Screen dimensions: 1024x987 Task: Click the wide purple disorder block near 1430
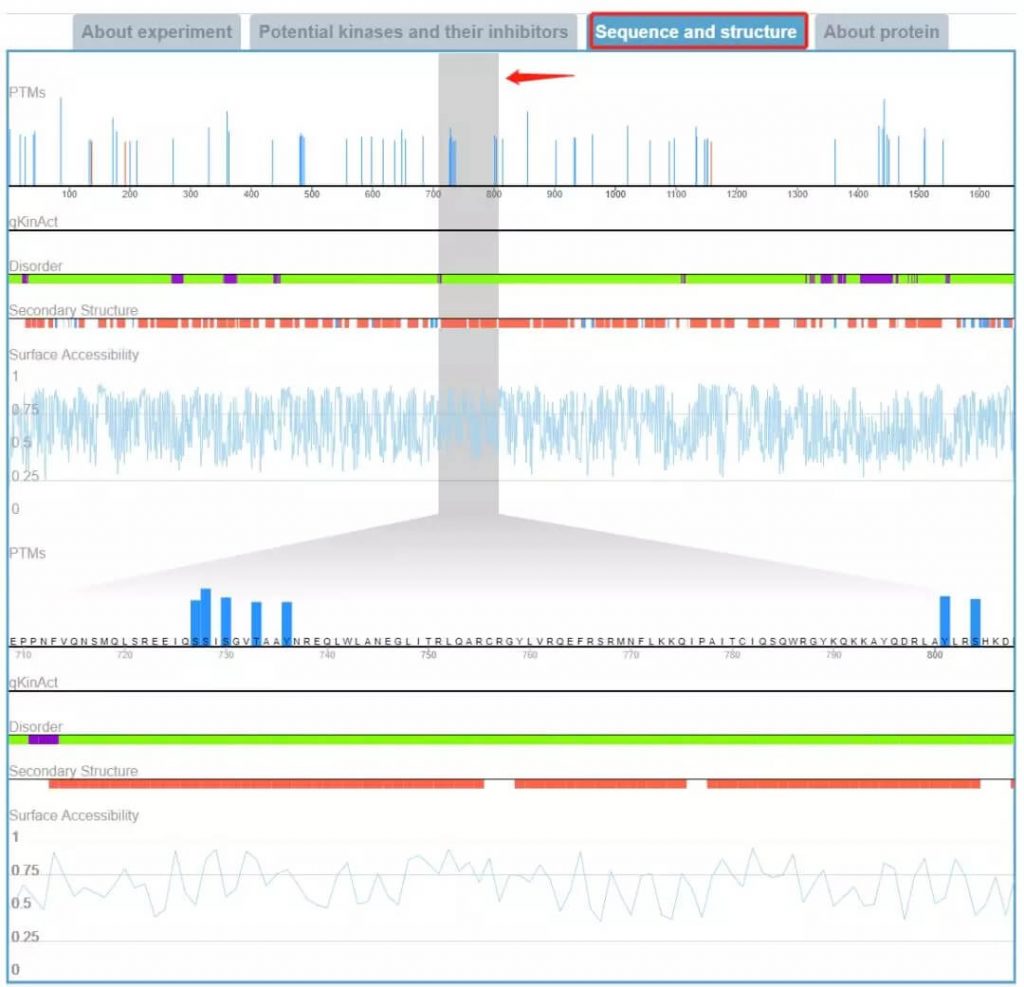[x=876, y=279]
